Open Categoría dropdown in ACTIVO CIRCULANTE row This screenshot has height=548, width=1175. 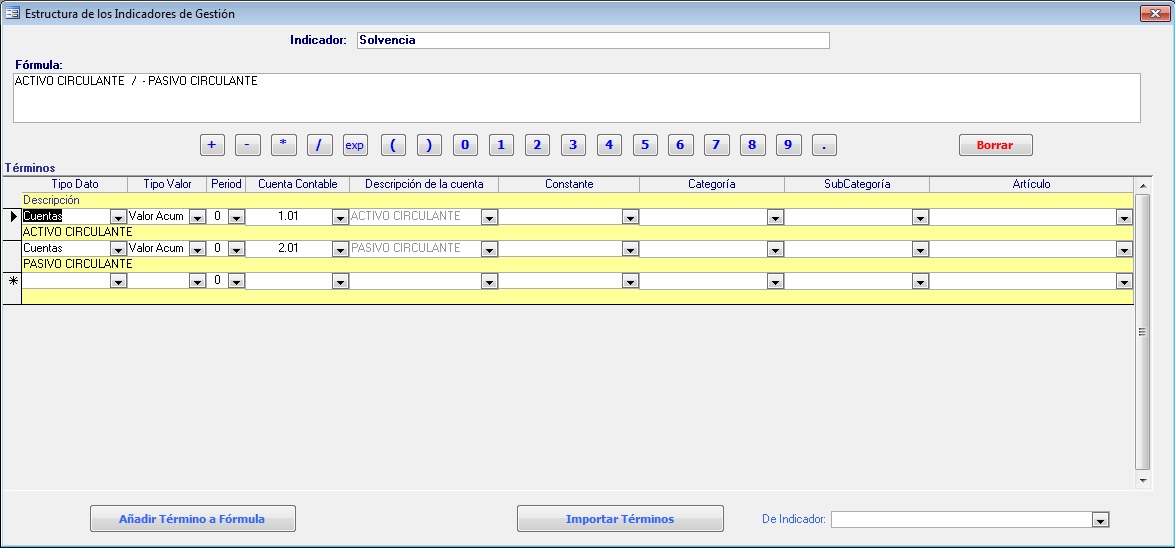click(x=775, y=217)
